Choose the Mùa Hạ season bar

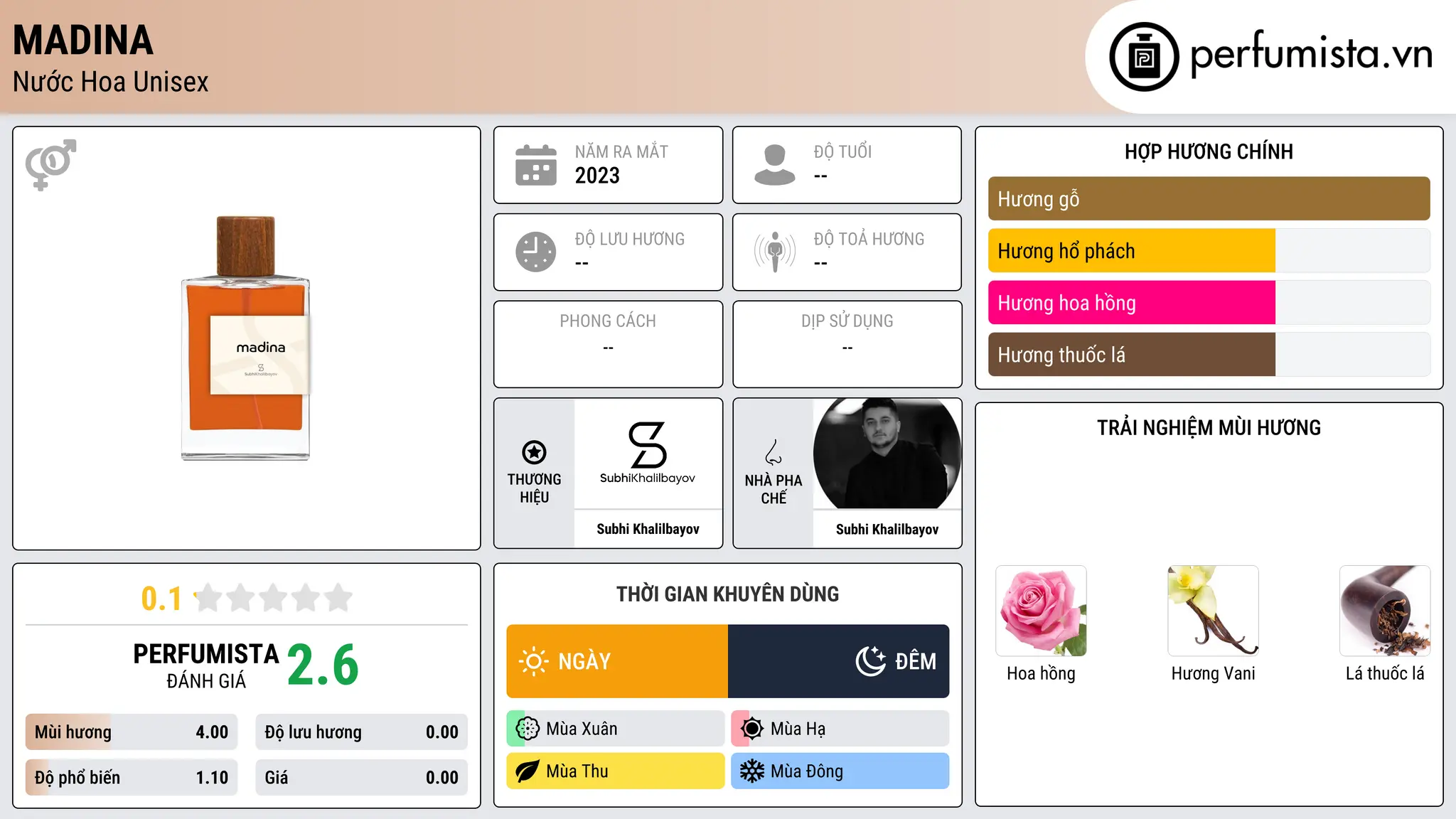[x=840, y=729]
